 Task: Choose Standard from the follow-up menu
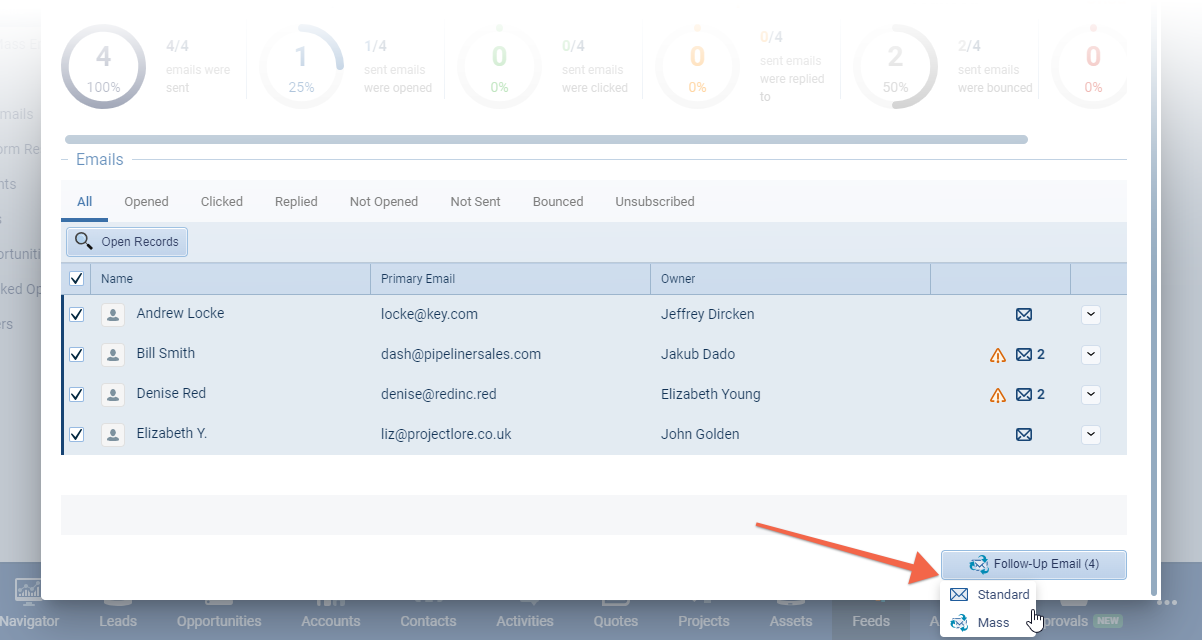pos(990,595)
